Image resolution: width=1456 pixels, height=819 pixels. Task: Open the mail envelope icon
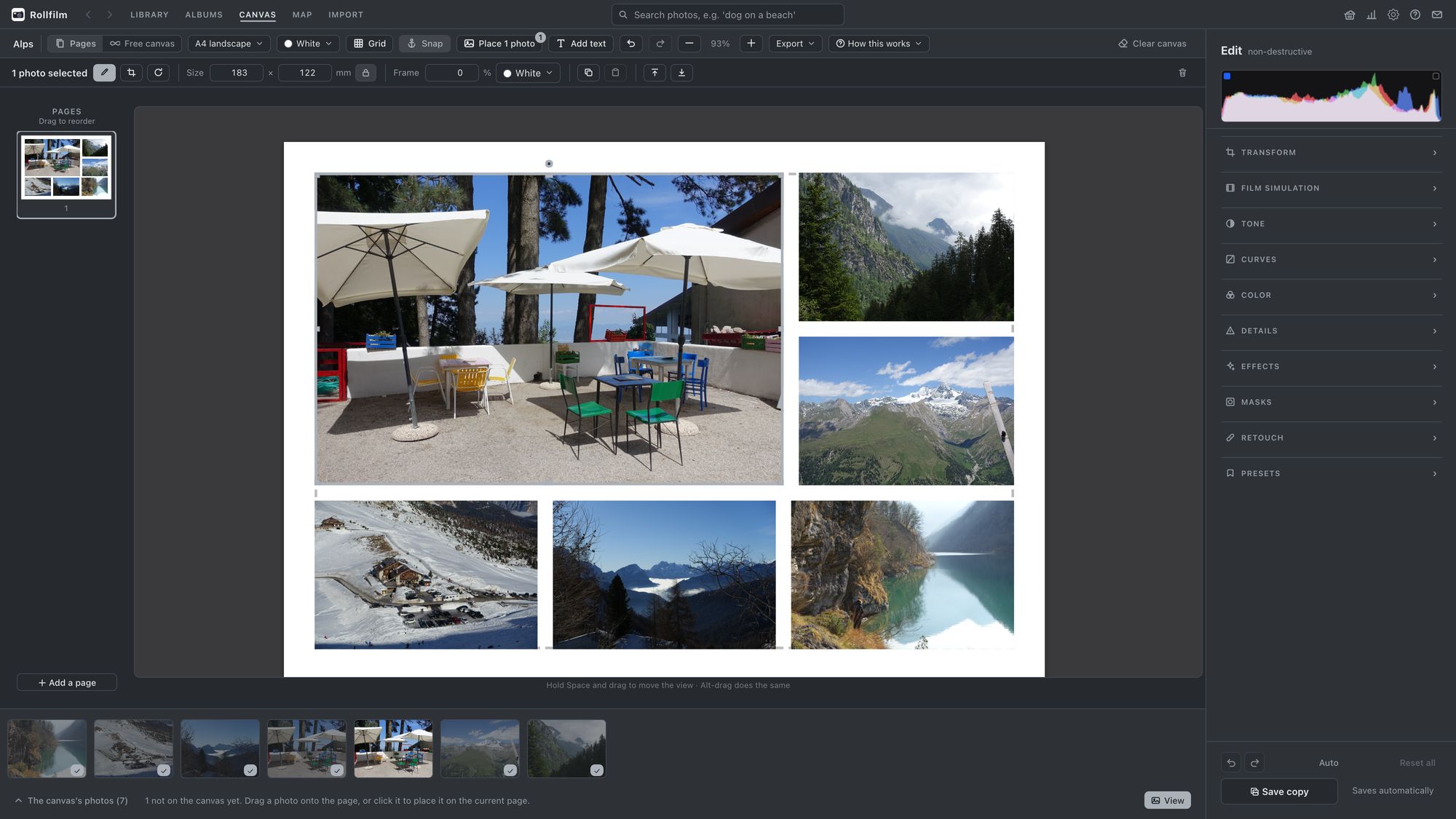pyautogui.click(x=1436, y=15)
